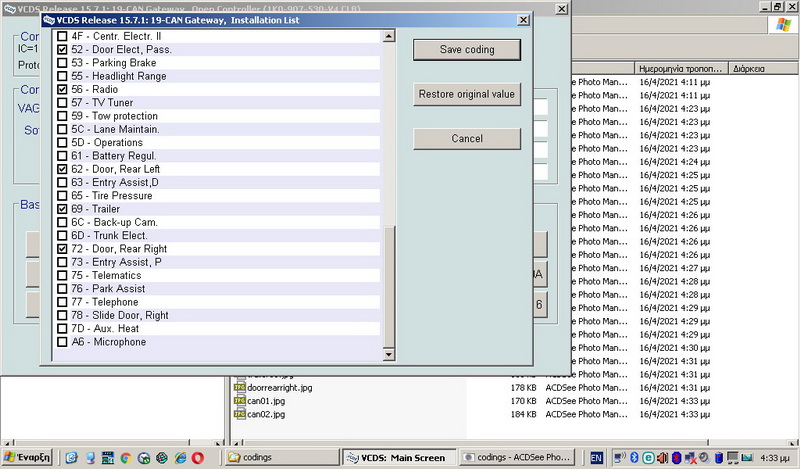Check the 7D - Aux. Heat checkbox

coord(62,328)
